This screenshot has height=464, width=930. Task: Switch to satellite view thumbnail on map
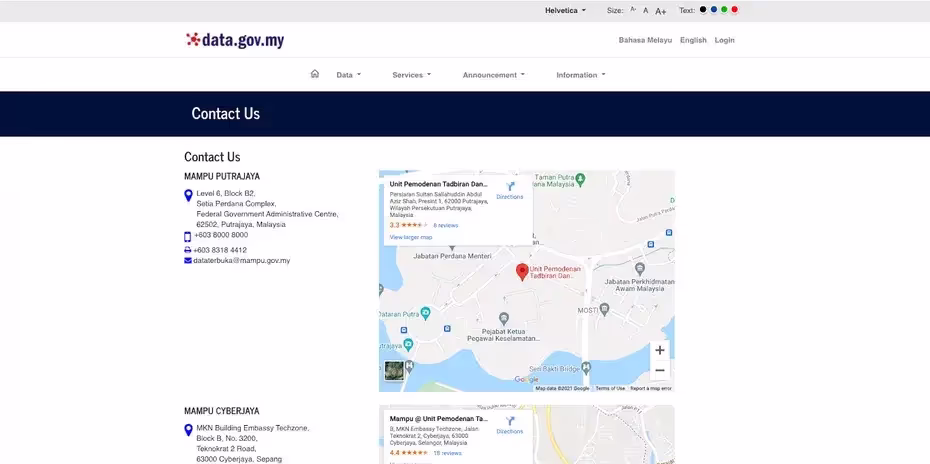pos(395,370)
